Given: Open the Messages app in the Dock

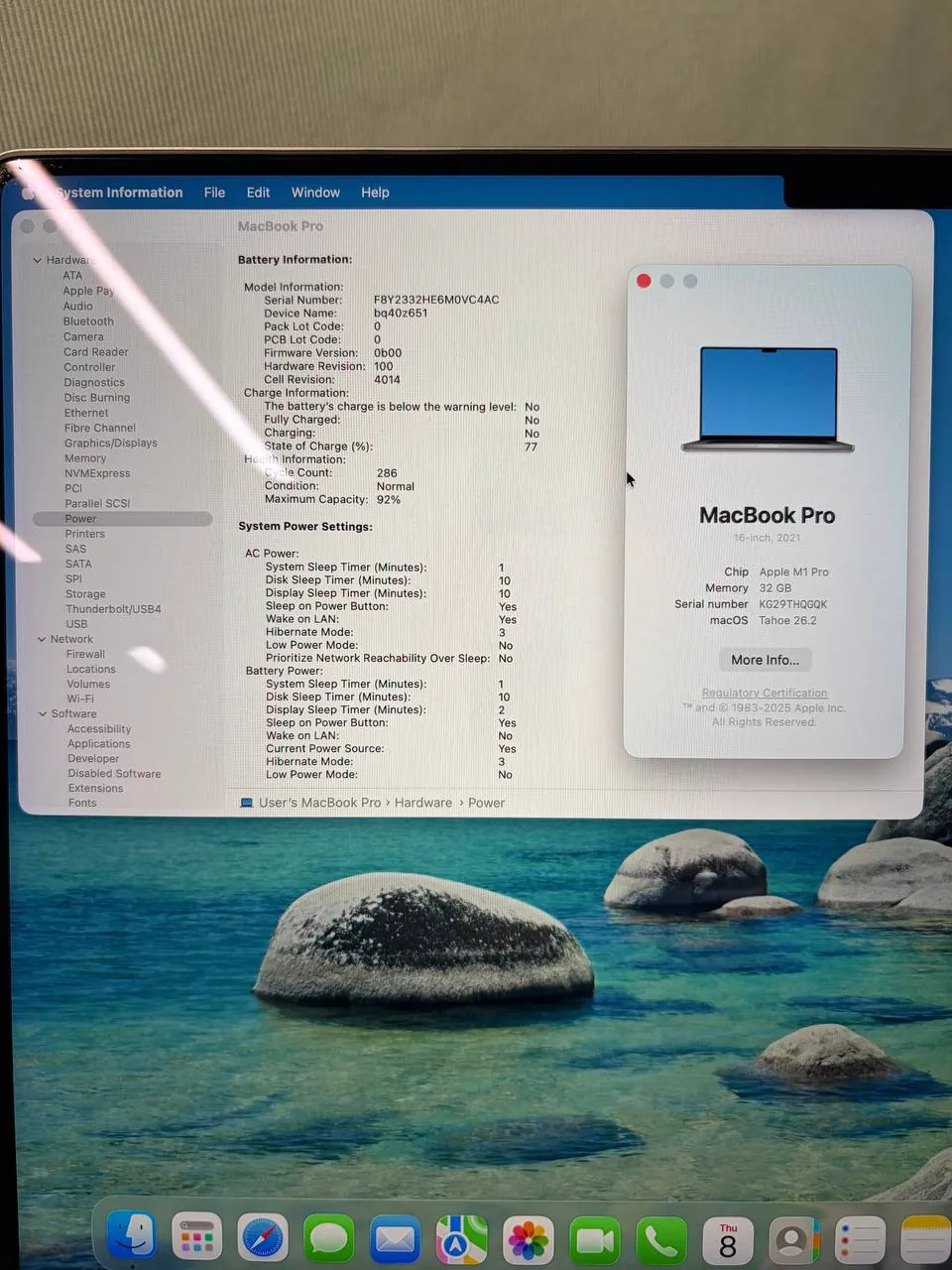Looking at the screenshot, I should (x=329, y=1239).
